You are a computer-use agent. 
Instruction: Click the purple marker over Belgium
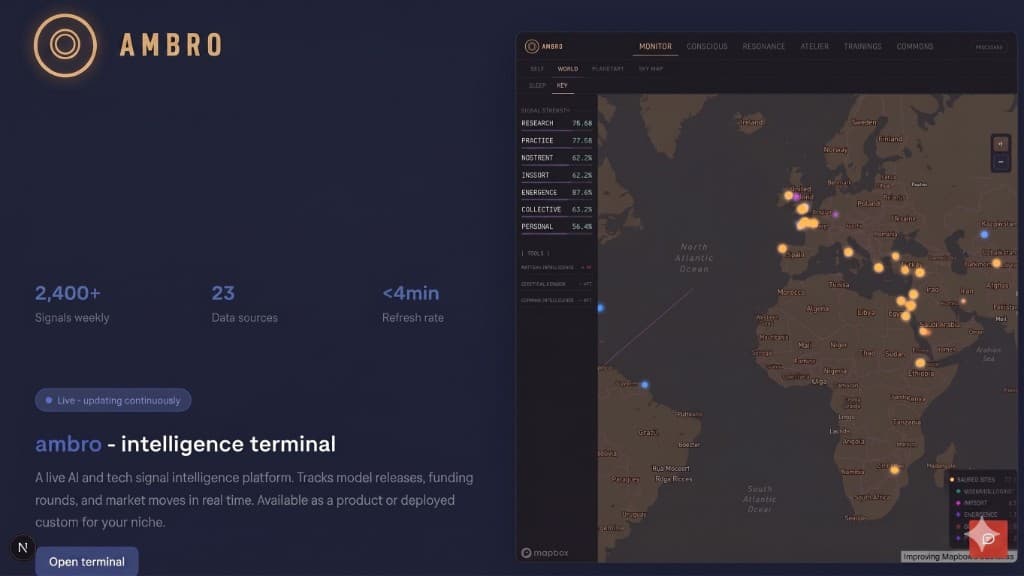(x=836, y=214)
